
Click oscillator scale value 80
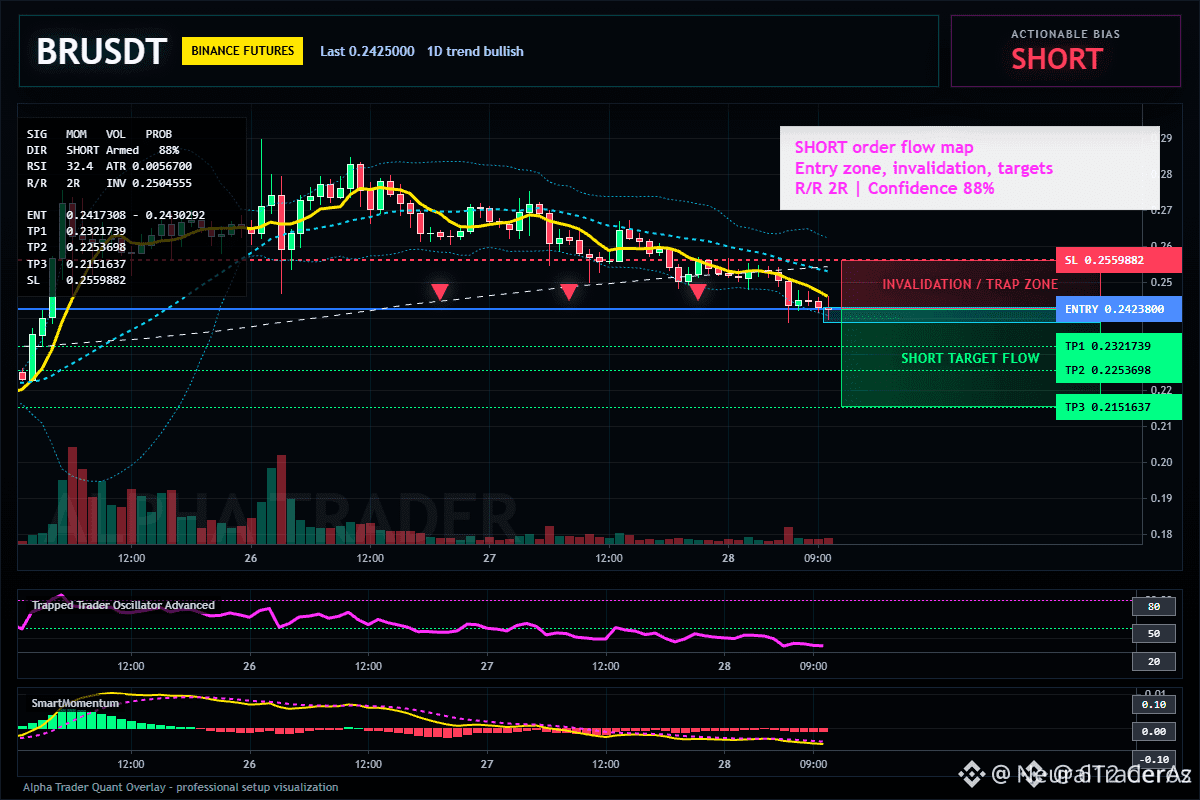tap(1153, 606)
